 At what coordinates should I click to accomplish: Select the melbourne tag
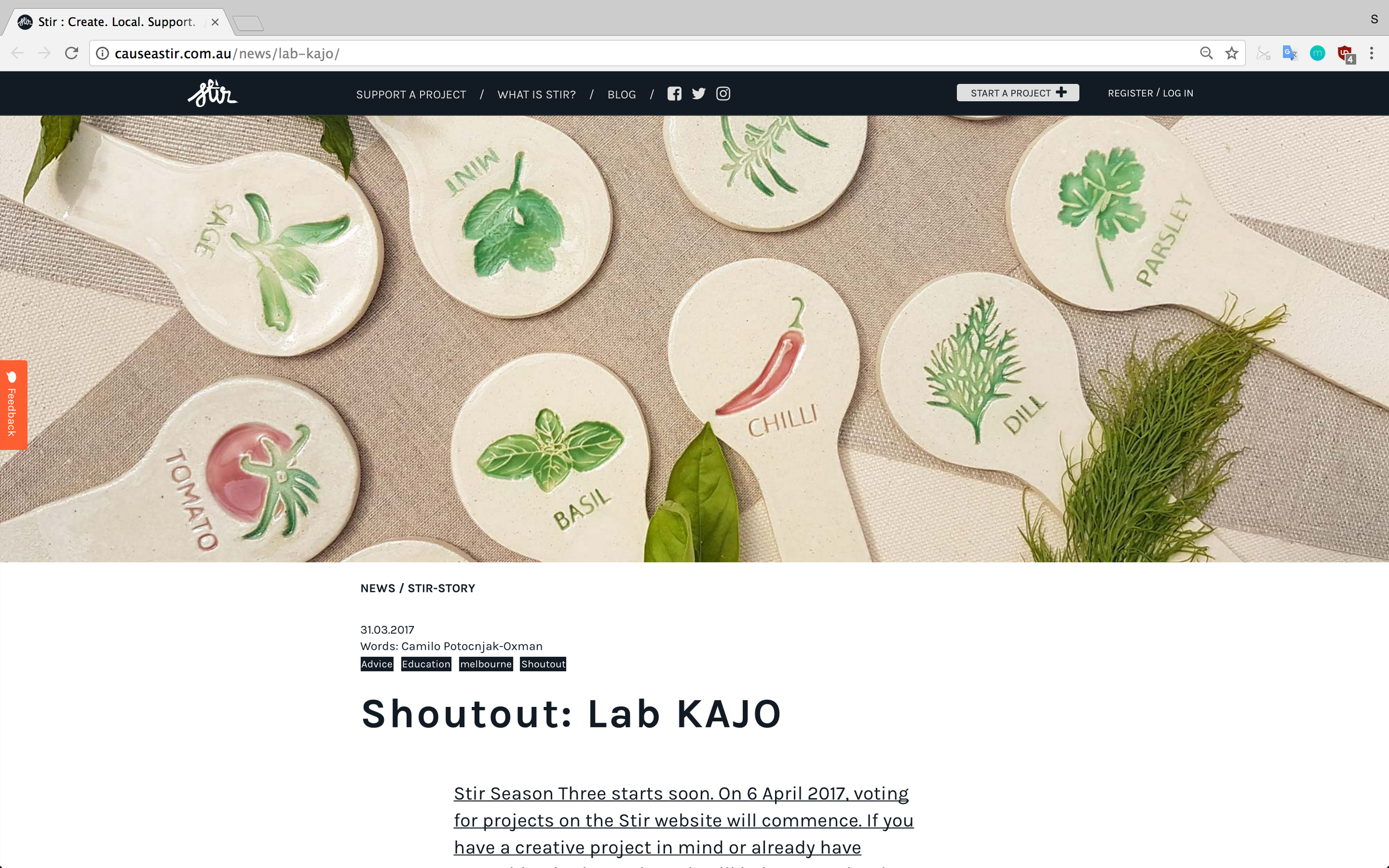(x=486, y=664)
